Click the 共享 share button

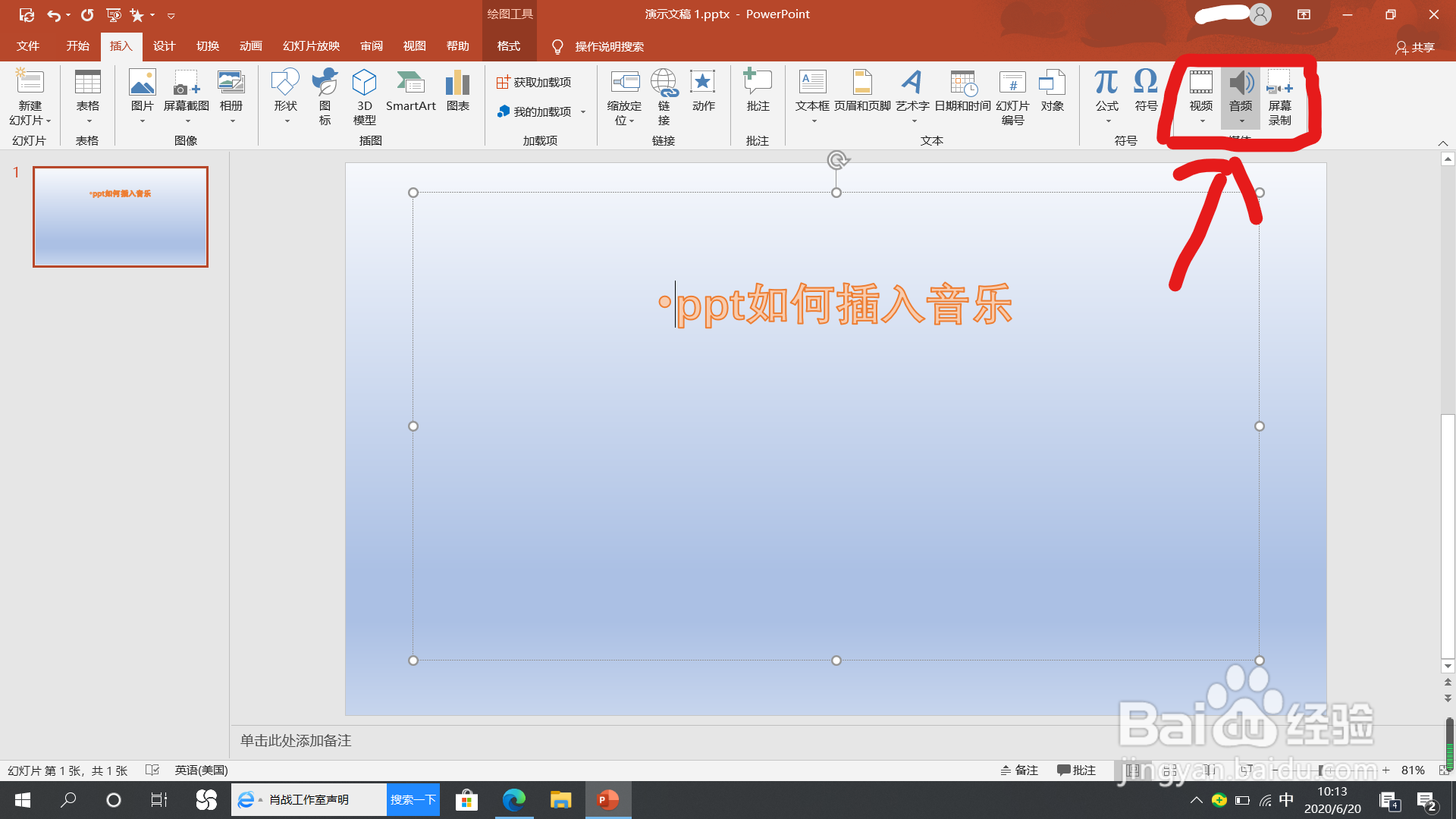1415,47
